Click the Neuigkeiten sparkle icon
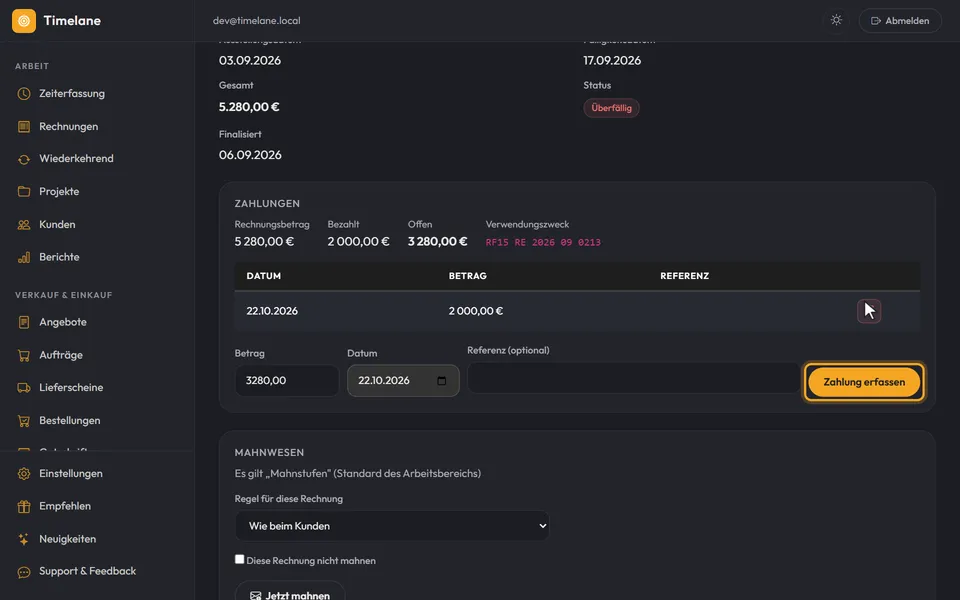Viewport: 960px width, 600px height. [24, 539]
